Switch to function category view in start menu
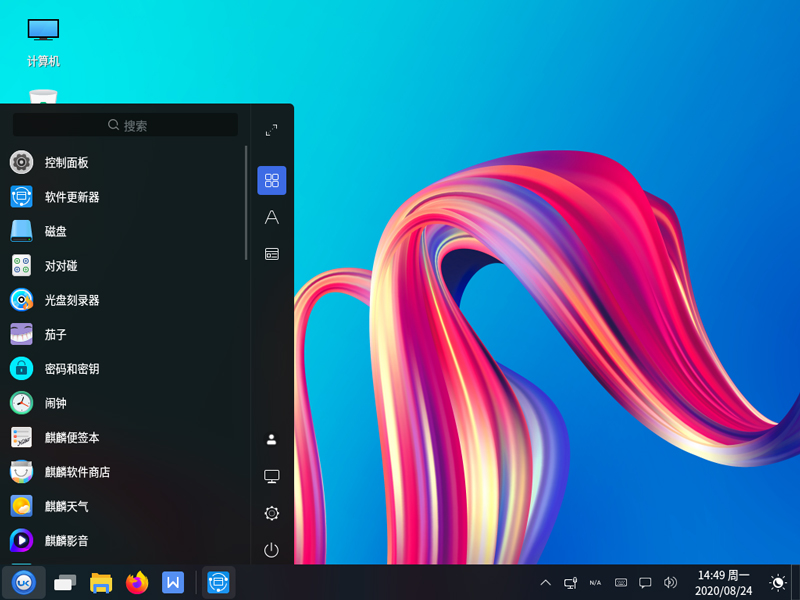This screenshot has width=800, height=600. [271, 254]
